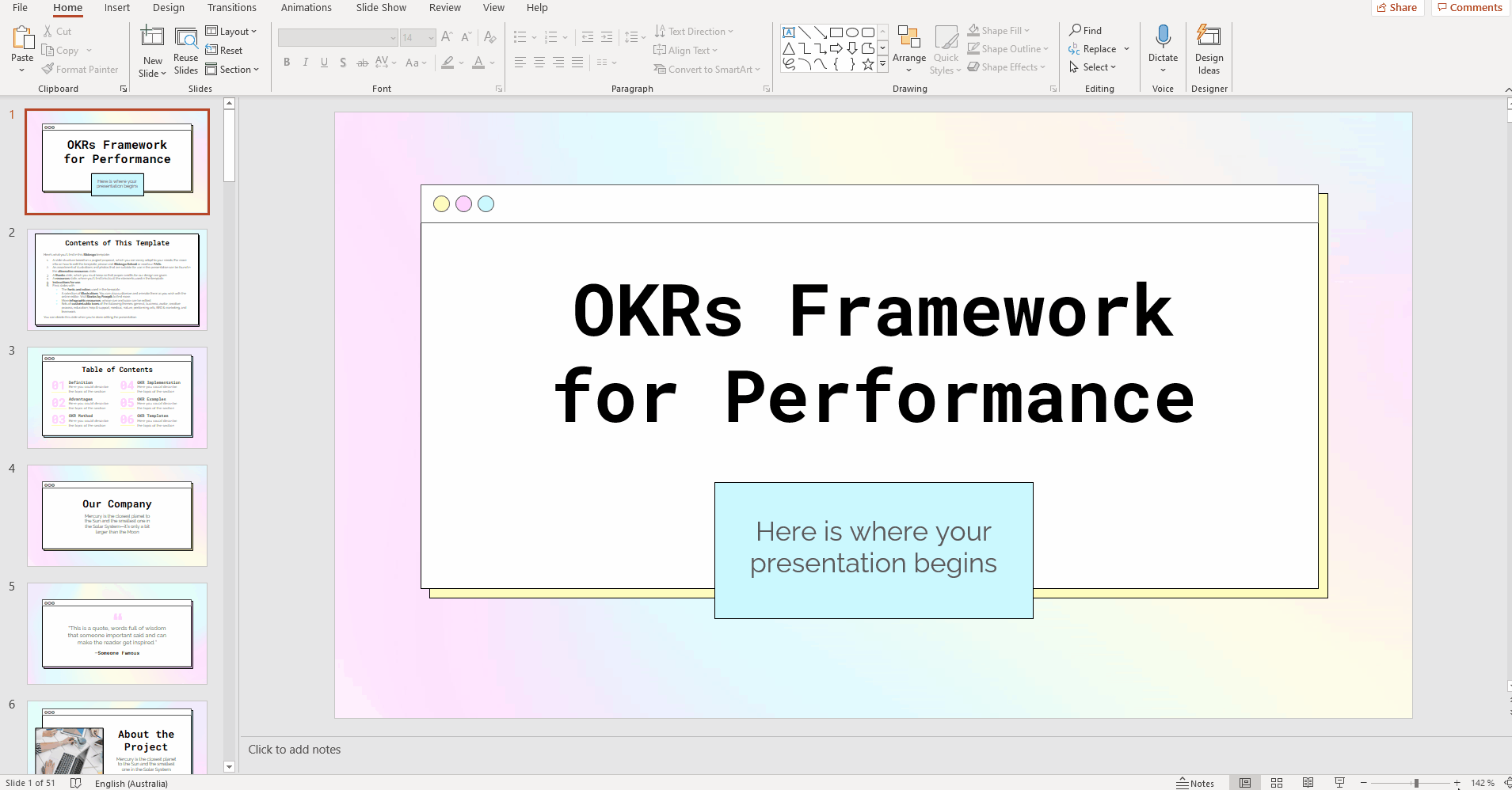Image resolution: width=1512 pixels, height=790 pixels.
Task: Click the Reset button in Slides group
Action: tap(225, 50)
